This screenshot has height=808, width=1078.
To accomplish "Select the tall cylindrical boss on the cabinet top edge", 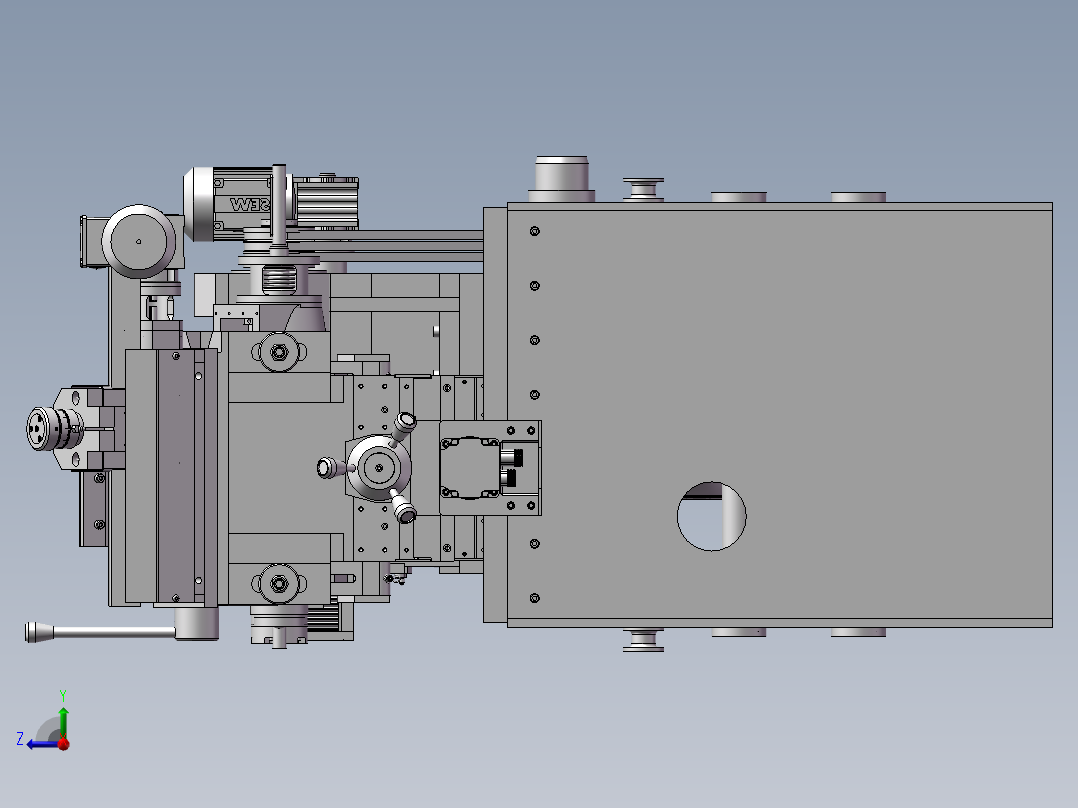I will [562, 178].
